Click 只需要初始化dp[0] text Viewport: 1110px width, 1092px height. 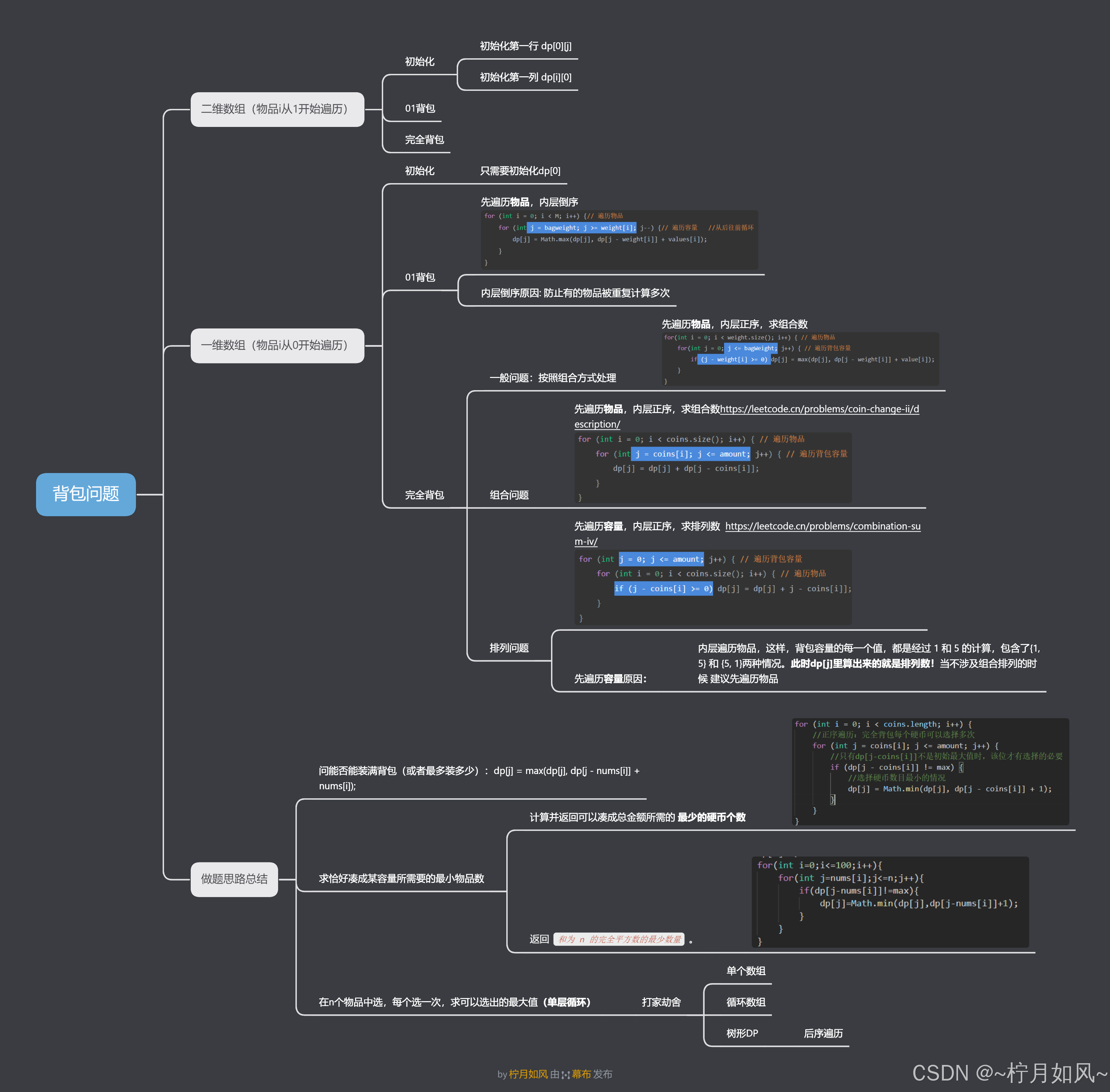coord(520,171)
